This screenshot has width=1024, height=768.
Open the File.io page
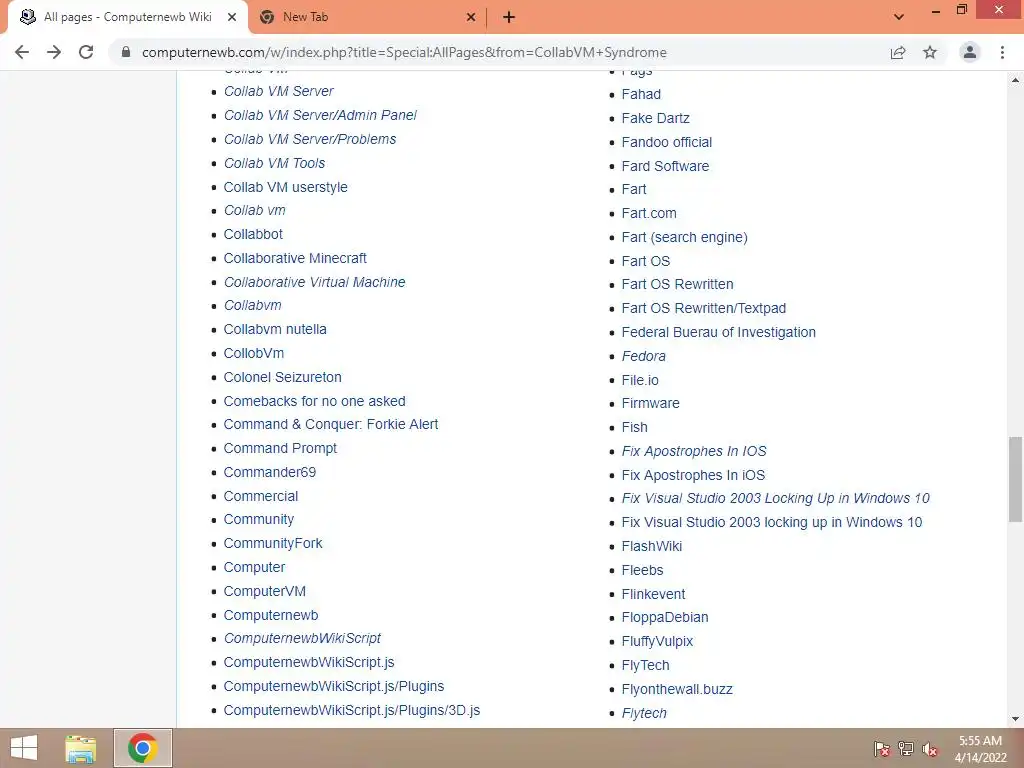pyautogui.click(x=640, y=380)
